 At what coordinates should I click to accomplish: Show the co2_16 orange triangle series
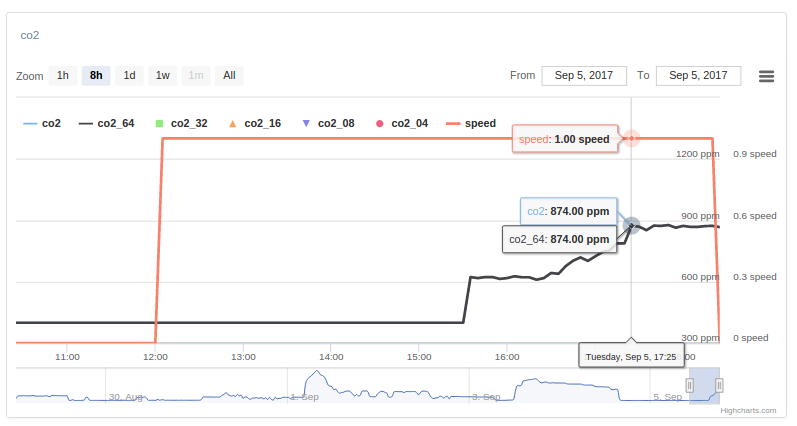click(x=255, y=124)
